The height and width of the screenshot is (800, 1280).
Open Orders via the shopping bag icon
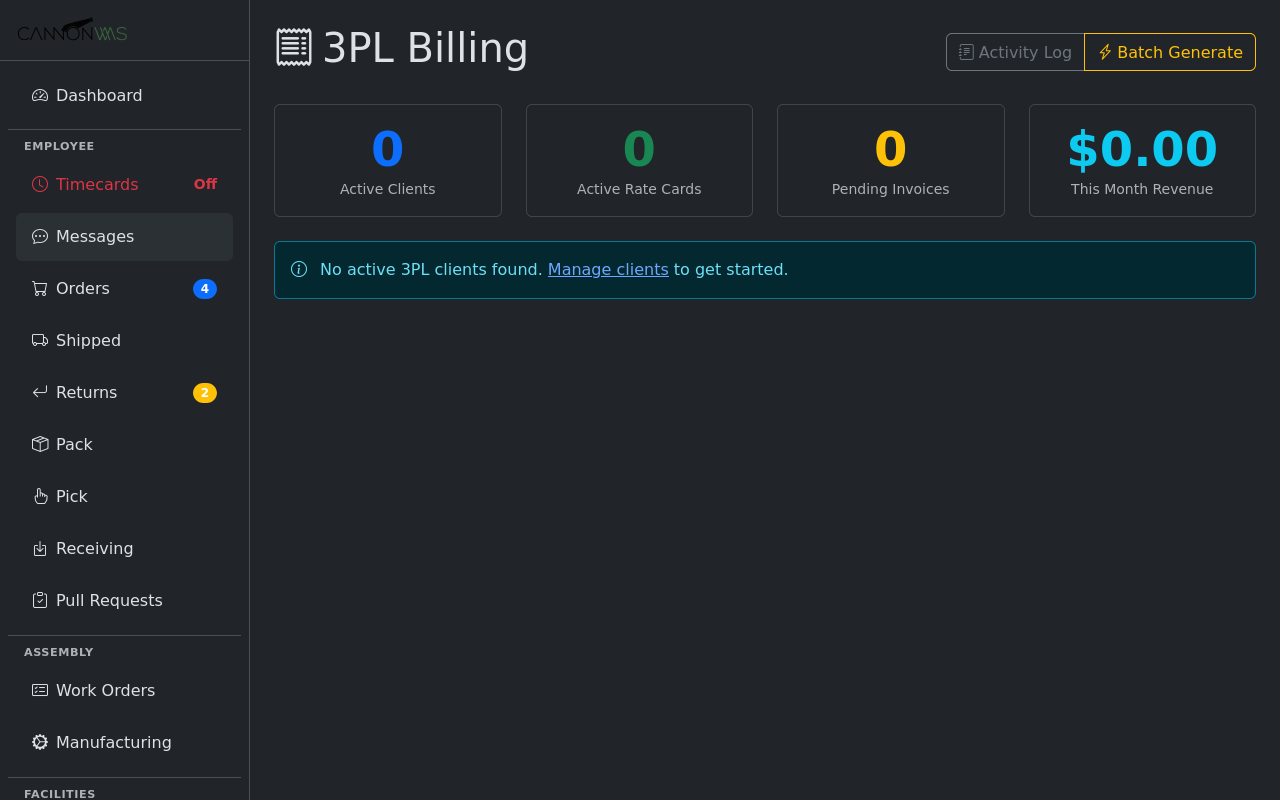(x=38, y=288)
